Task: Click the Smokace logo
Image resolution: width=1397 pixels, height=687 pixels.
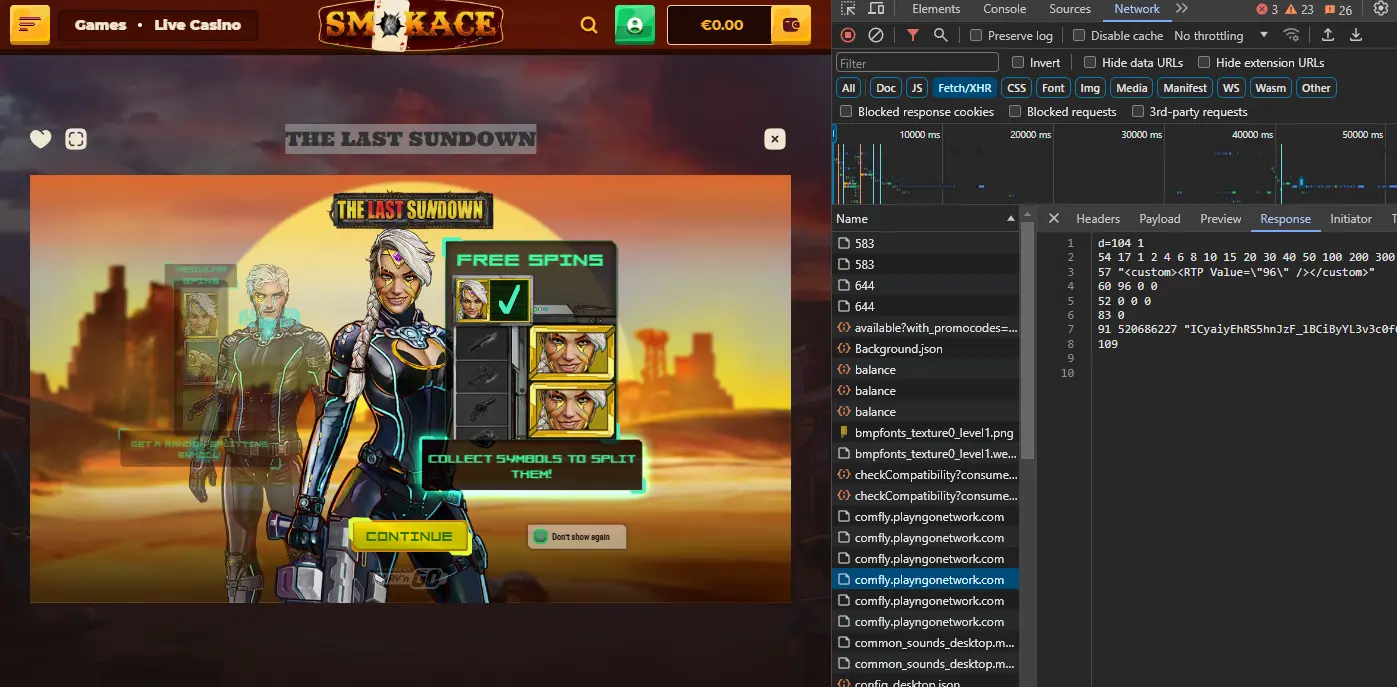Action: tap(411, 25)
